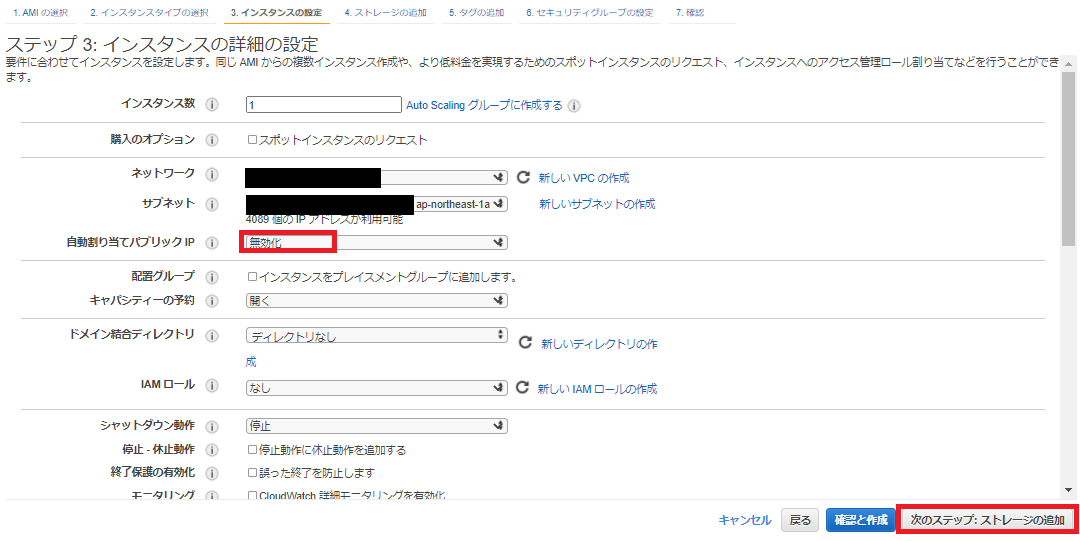This screenshot has height=541, width=1080.
Task: Open シャットダウン動作 dropdown showing 停止
Action: [x=377, y=426]
